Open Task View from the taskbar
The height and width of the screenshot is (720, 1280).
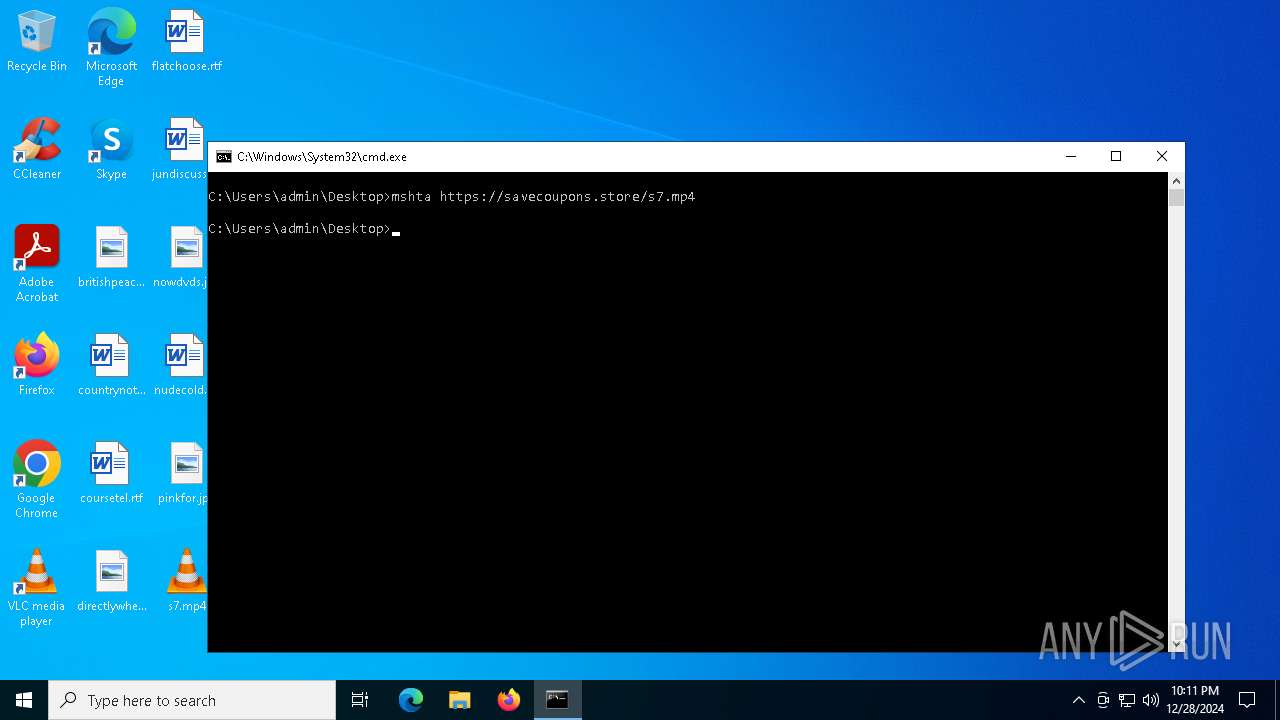point(360,700)
